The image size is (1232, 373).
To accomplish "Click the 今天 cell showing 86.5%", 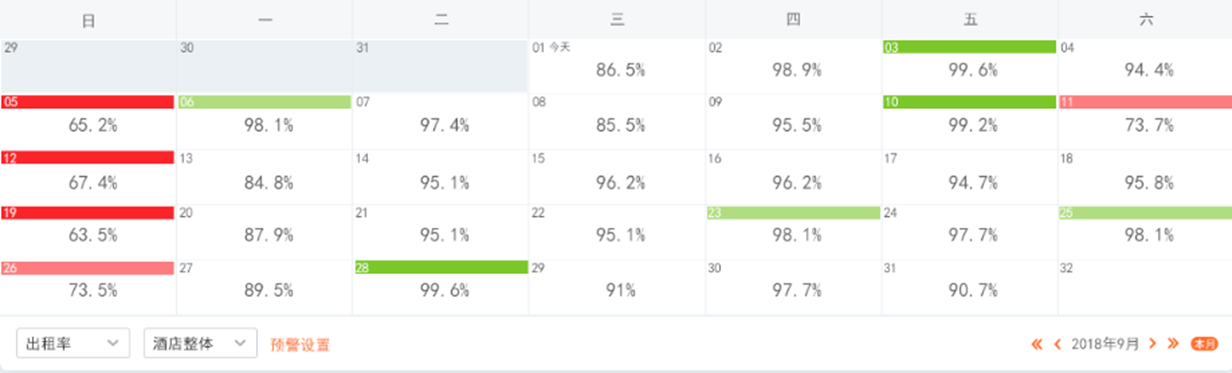I will [617, 67].
